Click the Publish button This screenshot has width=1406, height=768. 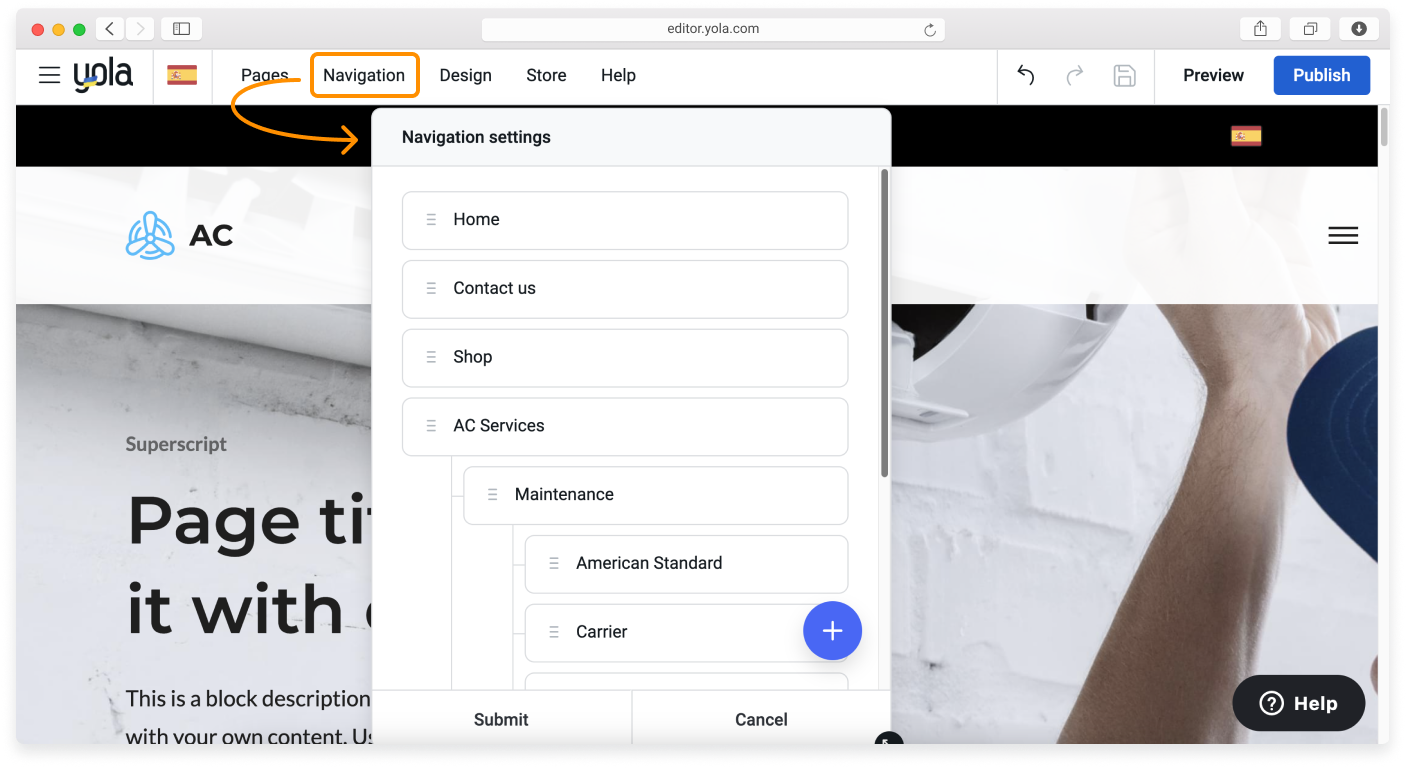click(1321, 75)
